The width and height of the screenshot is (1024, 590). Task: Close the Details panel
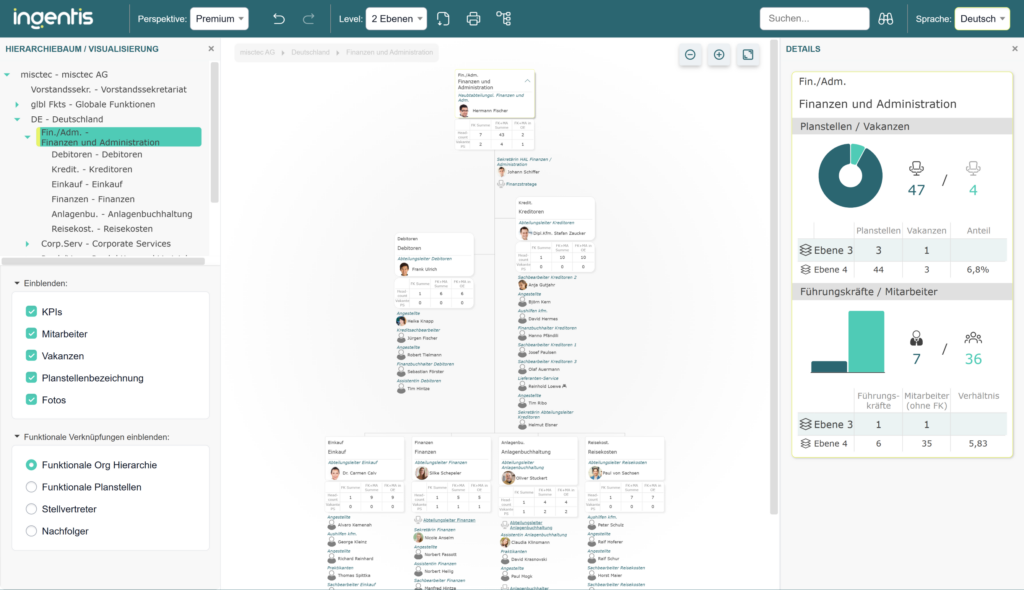pos(1015,49)
